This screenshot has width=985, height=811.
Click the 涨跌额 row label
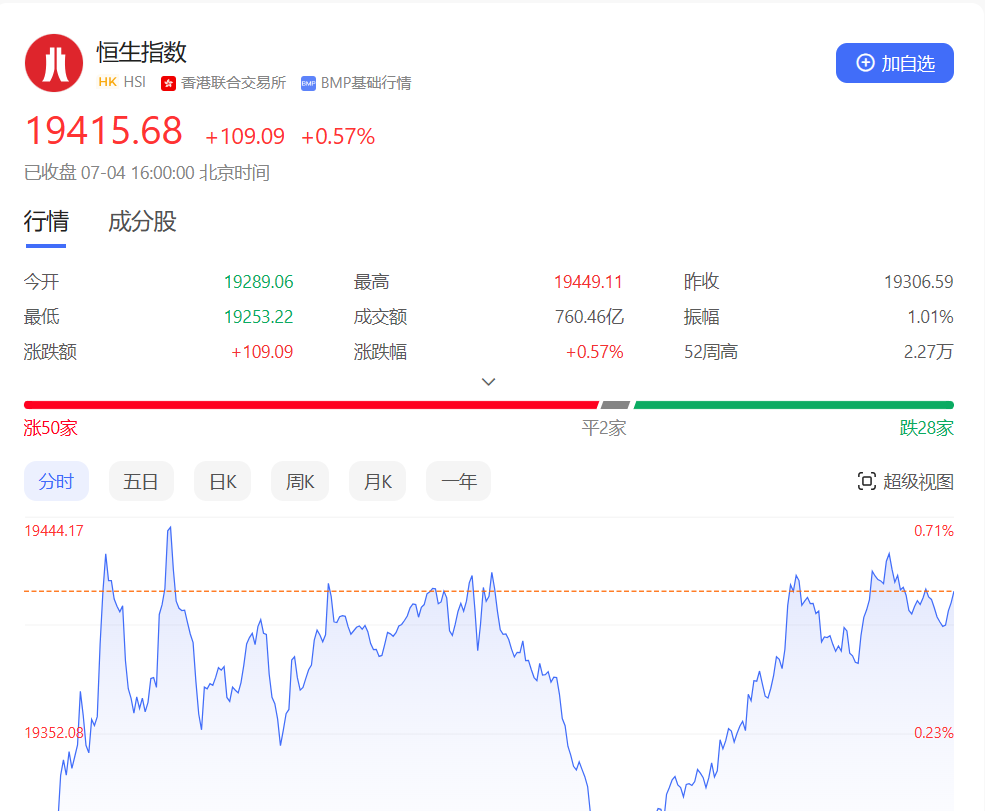tap(50, 352)
